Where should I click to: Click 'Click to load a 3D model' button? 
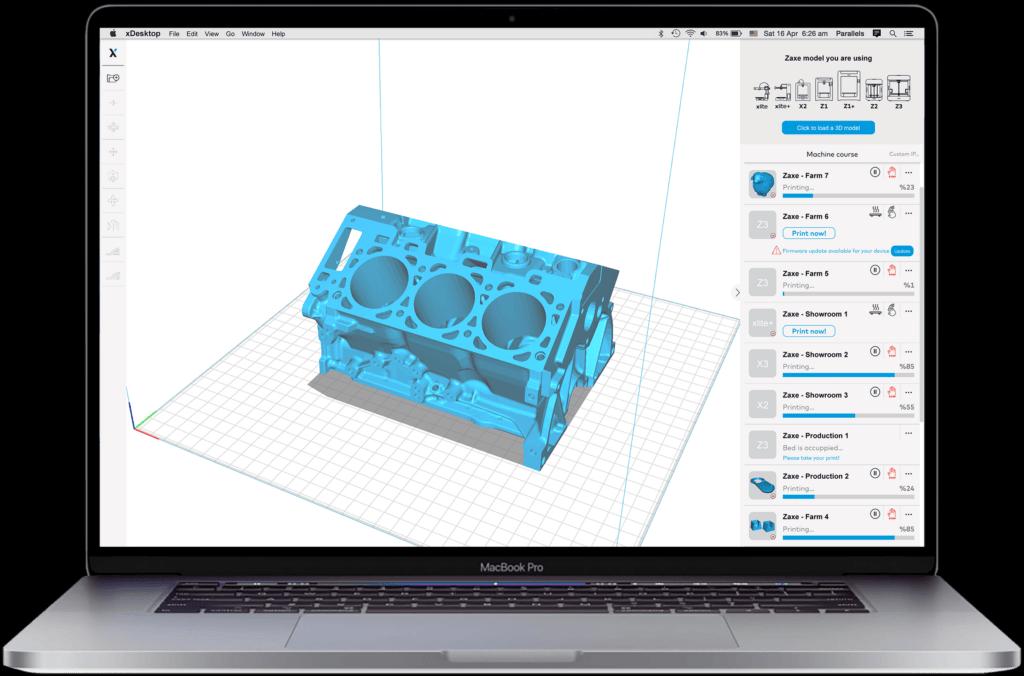point(828,127)
